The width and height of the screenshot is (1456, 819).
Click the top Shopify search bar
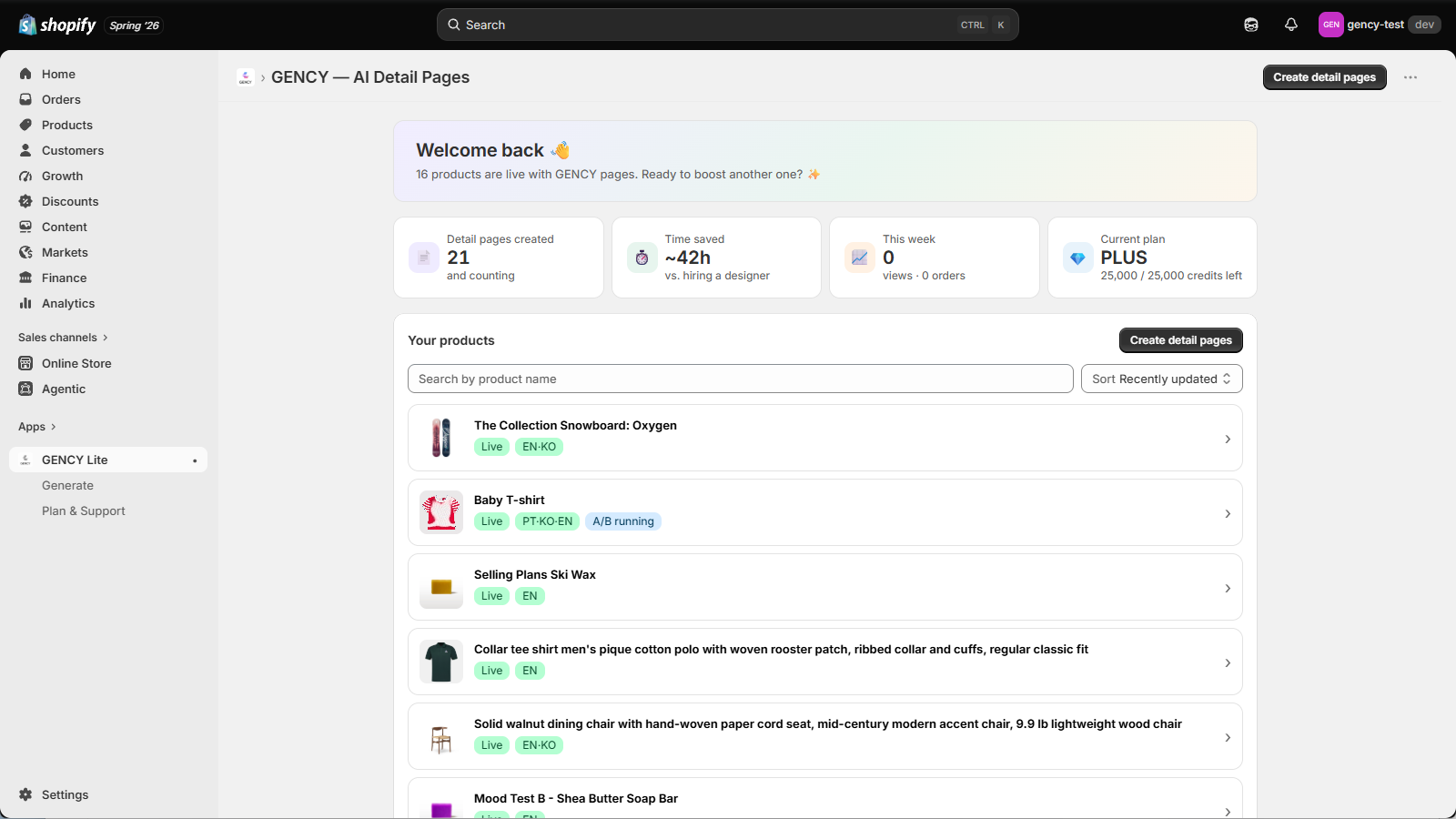pyautogui.click(x=728, y=25)
